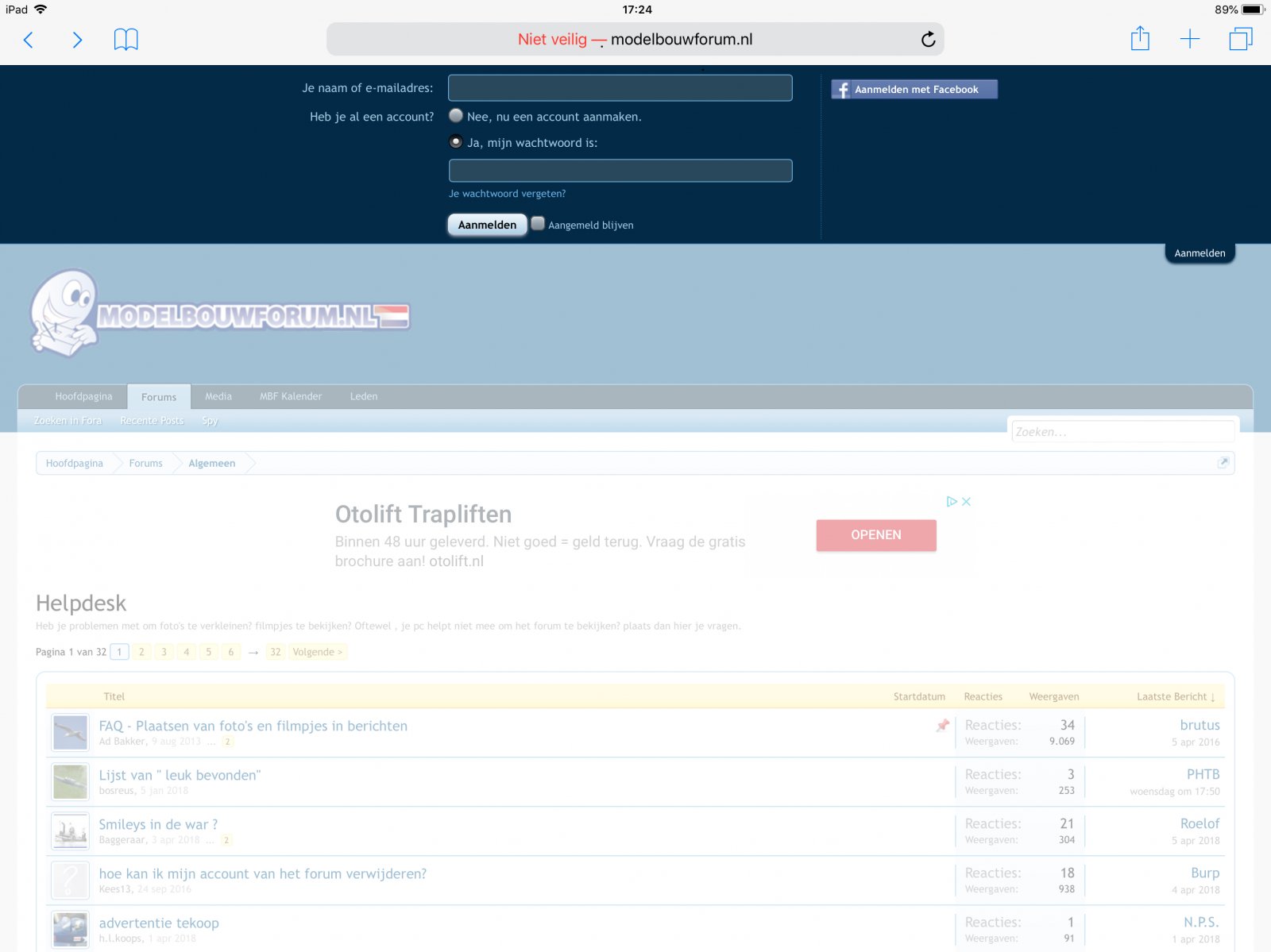1271x952 pixels.
Task: Go to last page 32
Action: click(x=276, y=652)
